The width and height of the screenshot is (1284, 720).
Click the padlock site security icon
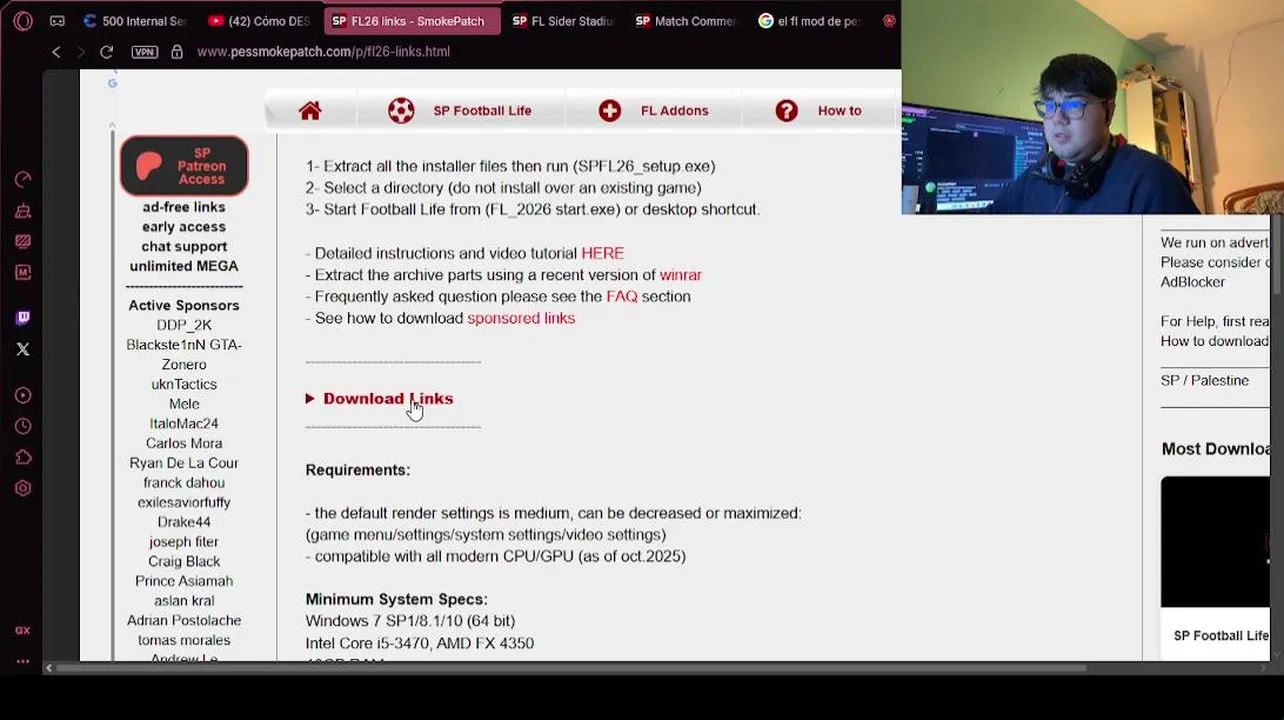tap(177, 52)
